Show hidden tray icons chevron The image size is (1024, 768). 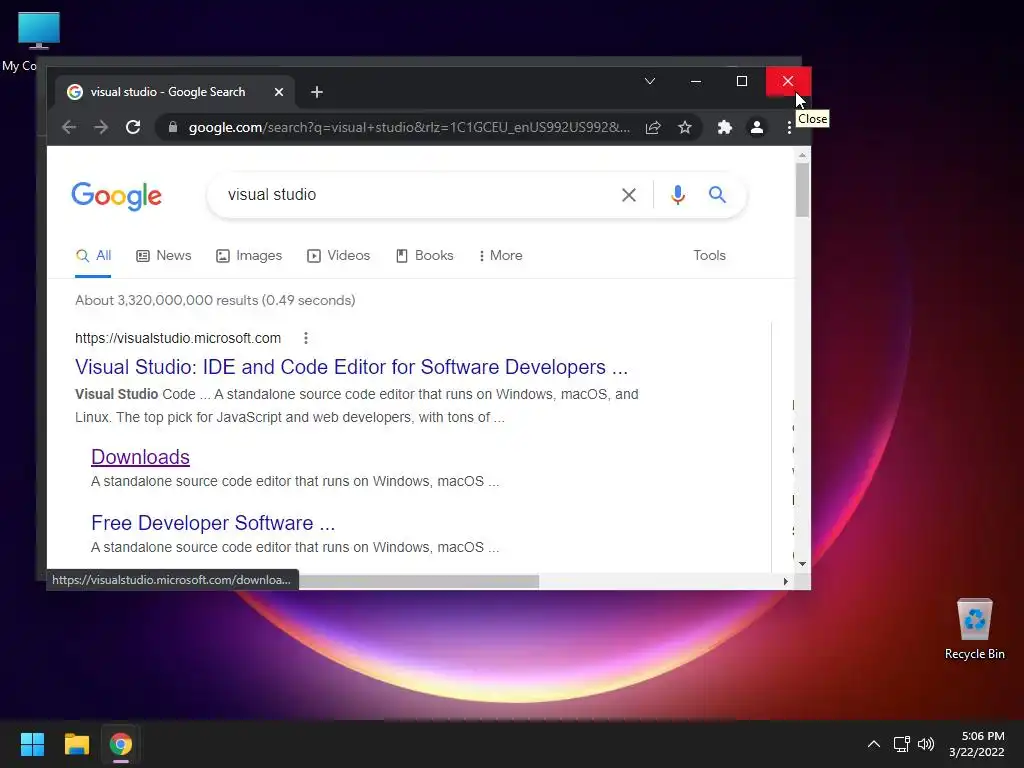tap(873, 744)
